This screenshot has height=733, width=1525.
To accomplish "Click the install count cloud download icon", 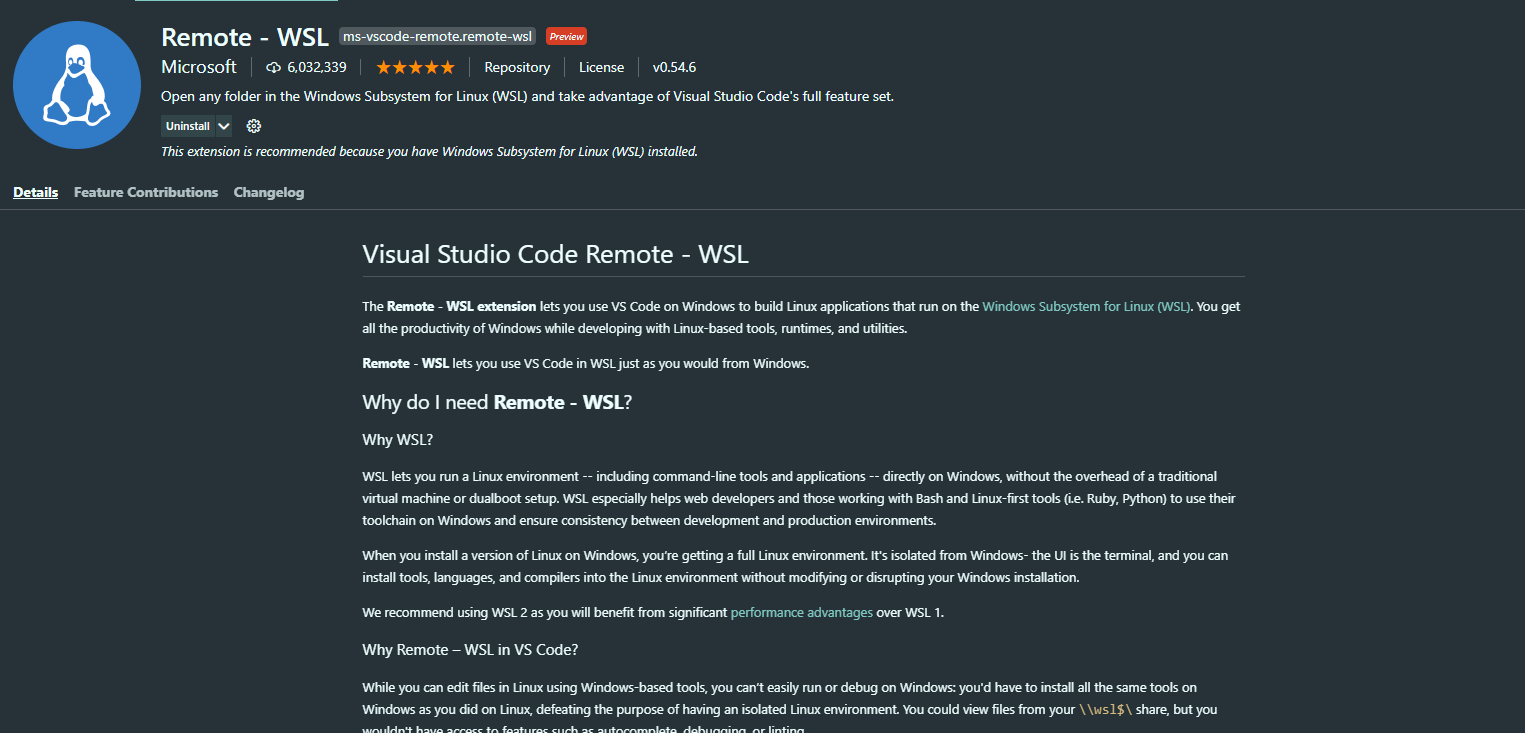I will pos(274,68).
